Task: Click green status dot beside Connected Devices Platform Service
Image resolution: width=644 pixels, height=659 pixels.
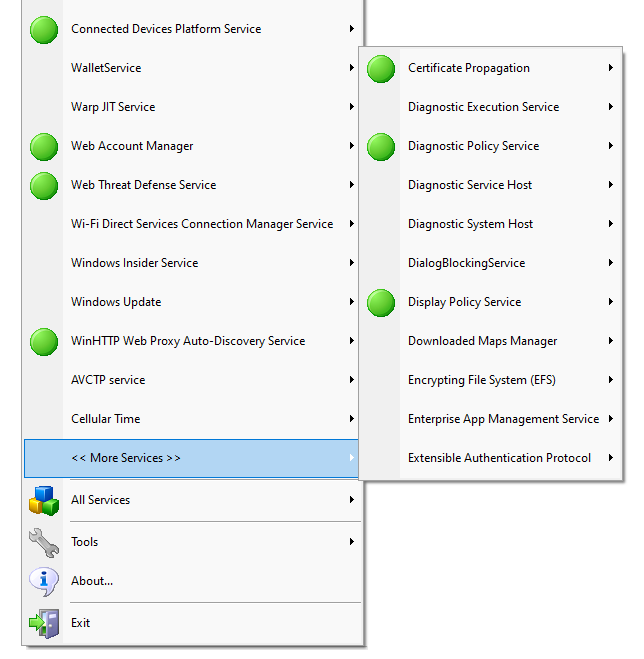Action: (x=44, y=30)
